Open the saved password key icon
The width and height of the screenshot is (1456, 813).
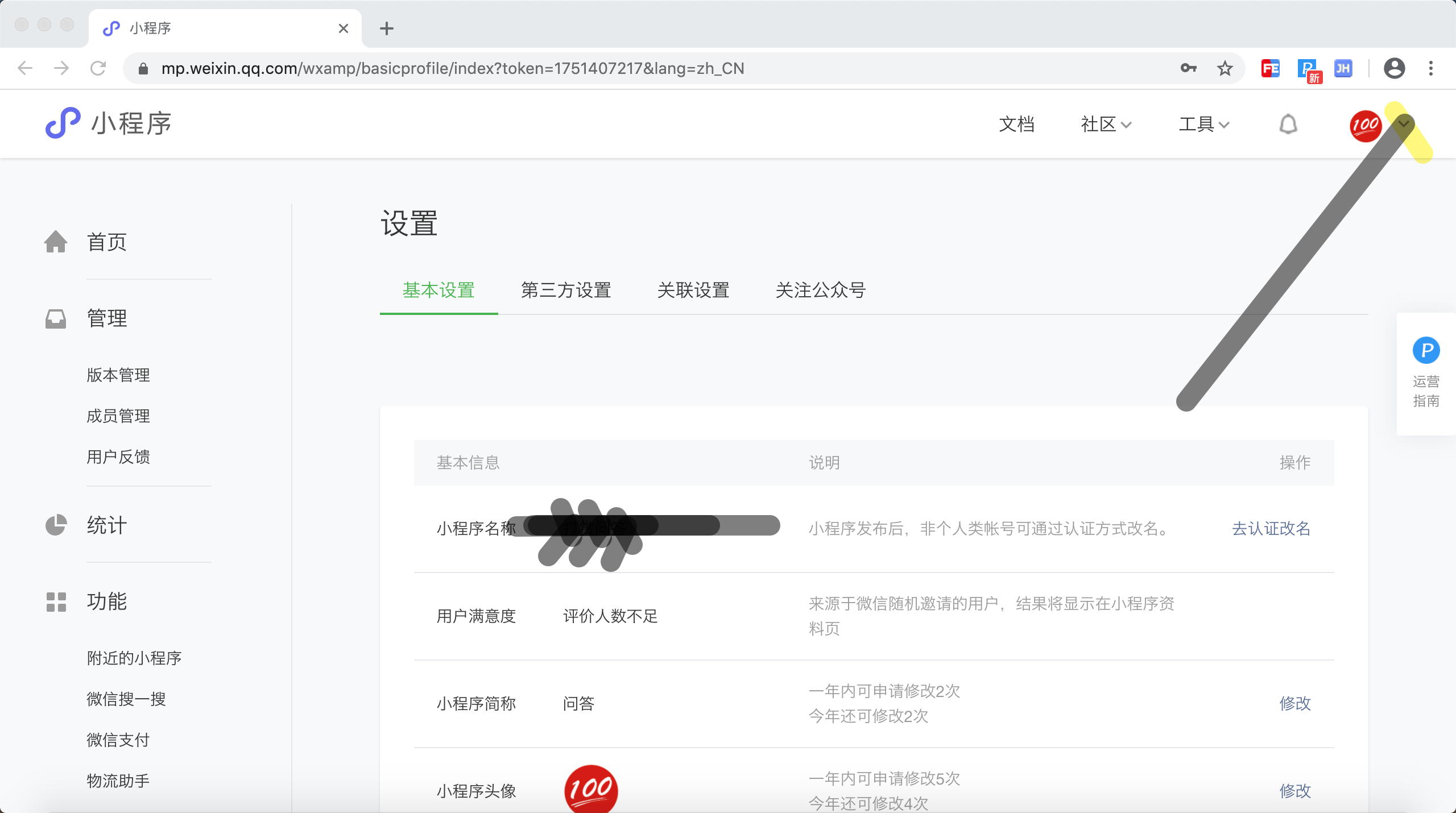(1188, 69)
